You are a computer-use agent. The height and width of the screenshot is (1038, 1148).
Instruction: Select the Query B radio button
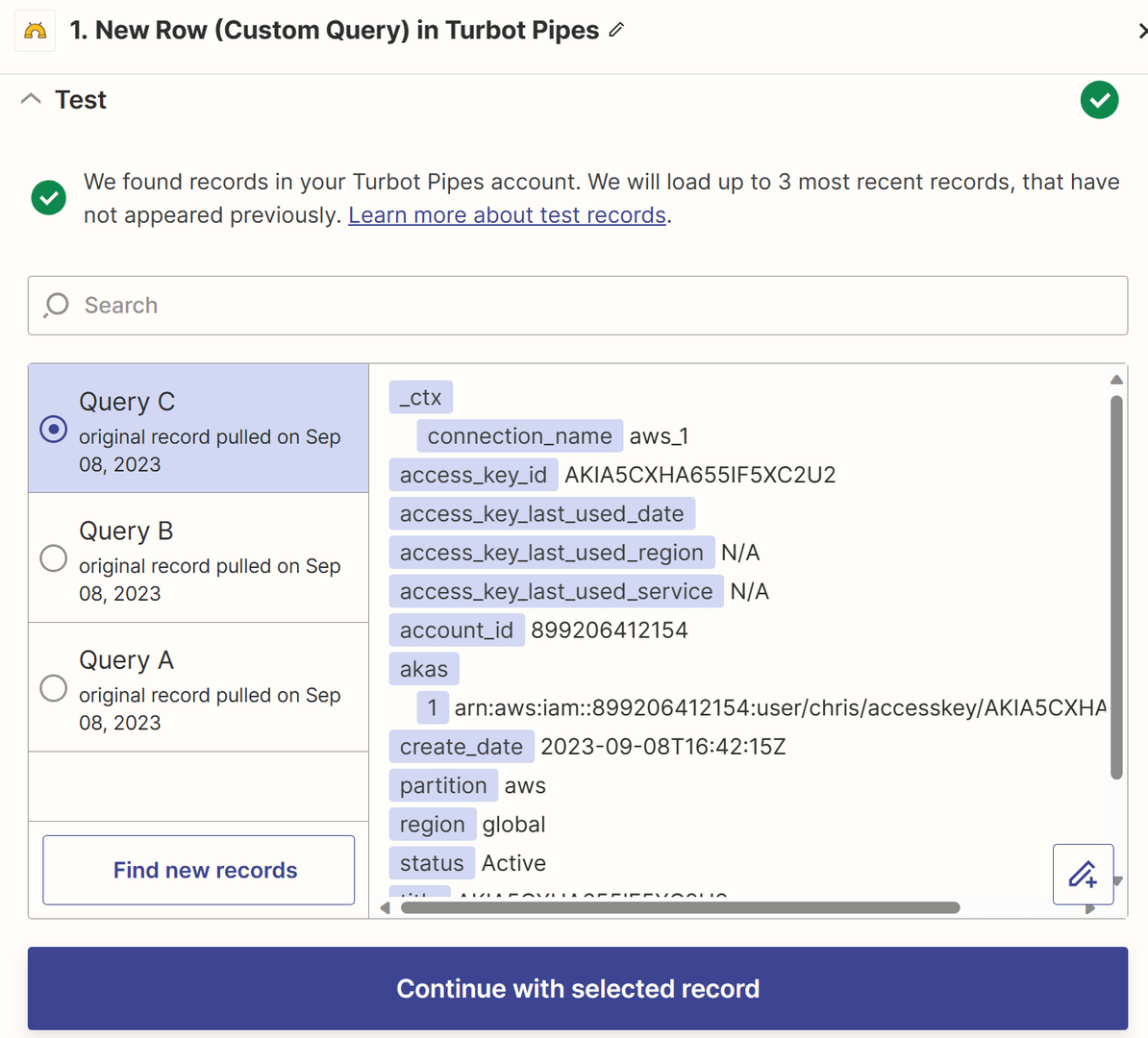tap(54, 557)
